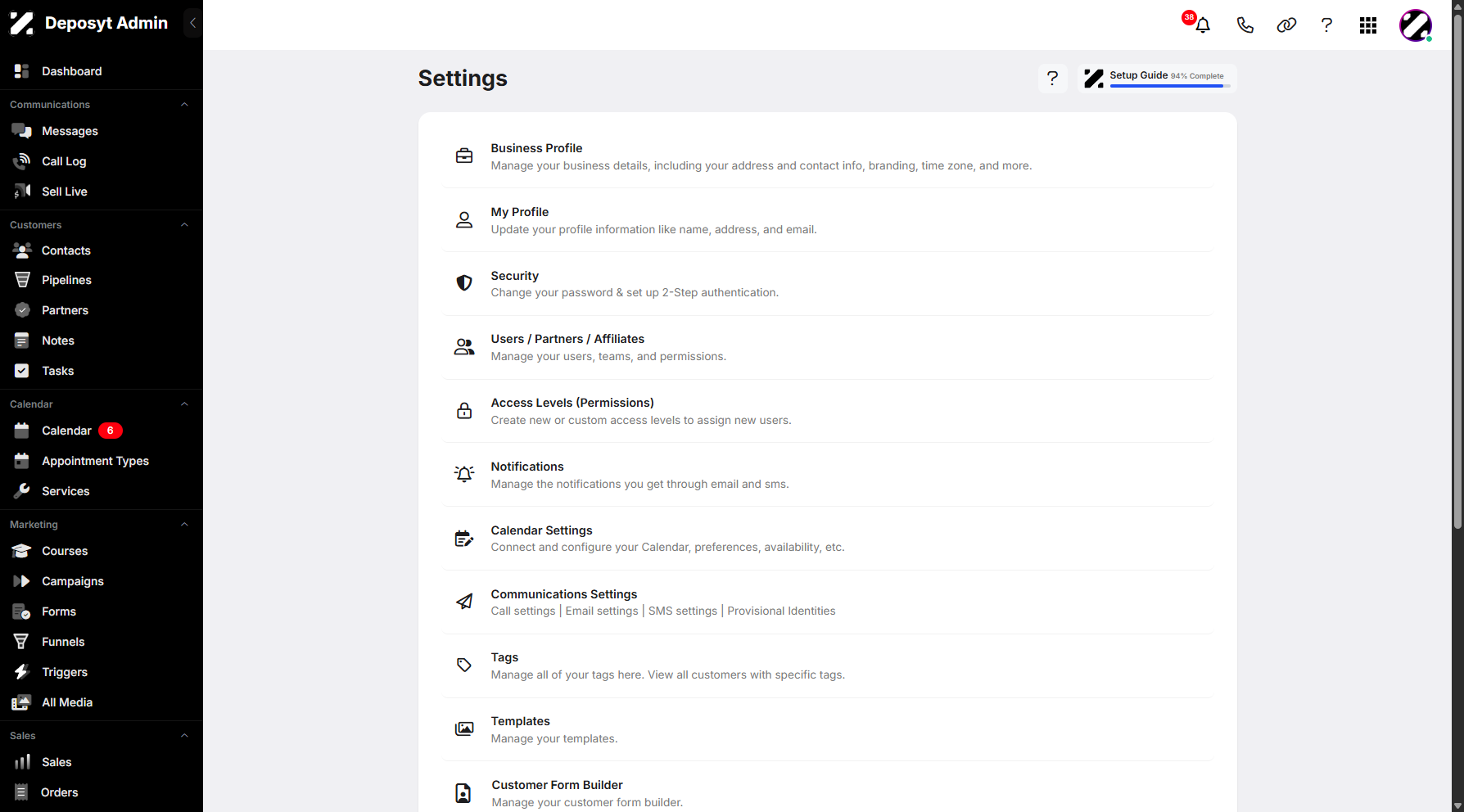Click the Customer Form Builder icon
This screenshot has height=812, width=1464.
click(463, 792)
